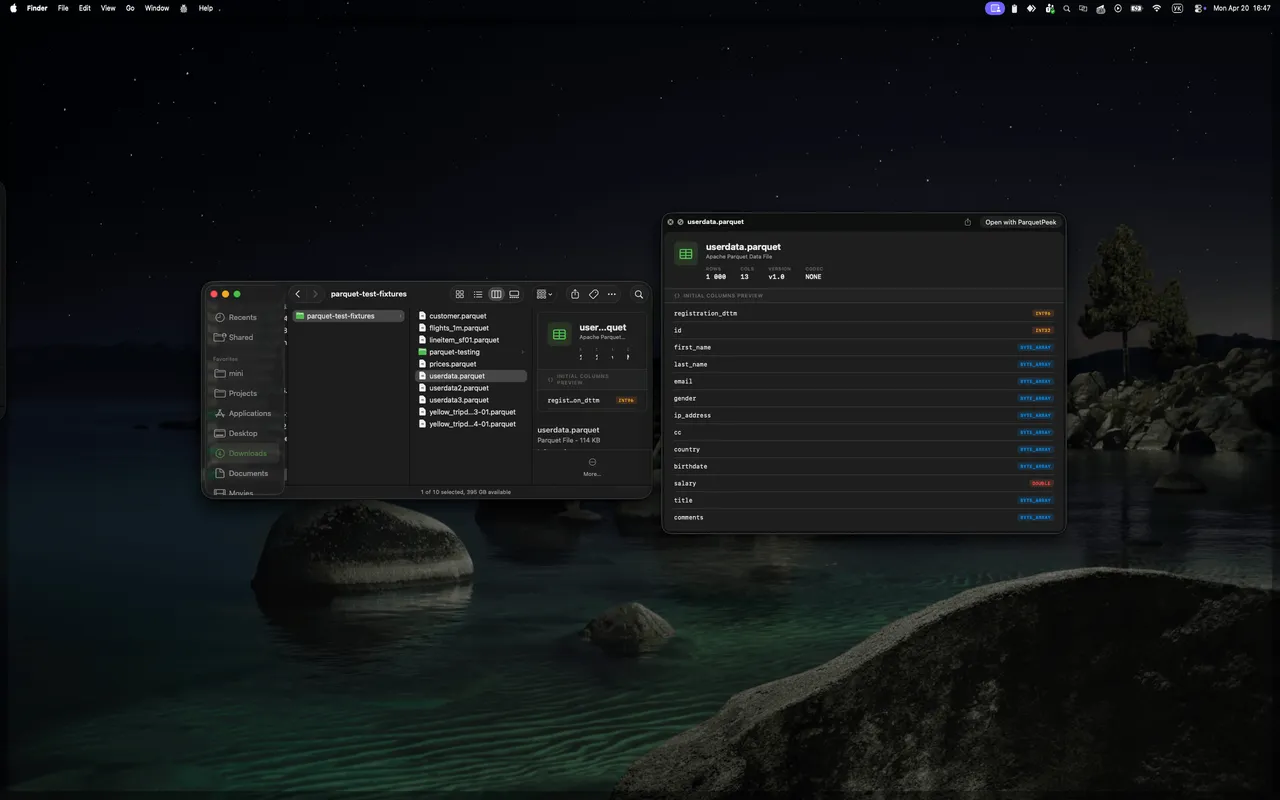Open the File menu
1280x800 pixels.
[x=63, y=8]
